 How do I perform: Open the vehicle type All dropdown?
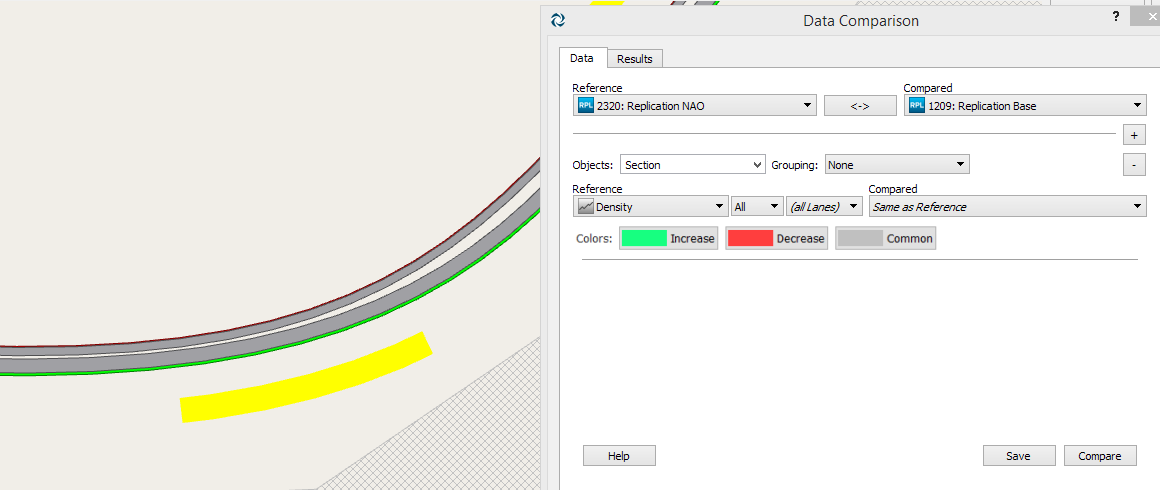(756, 207)
